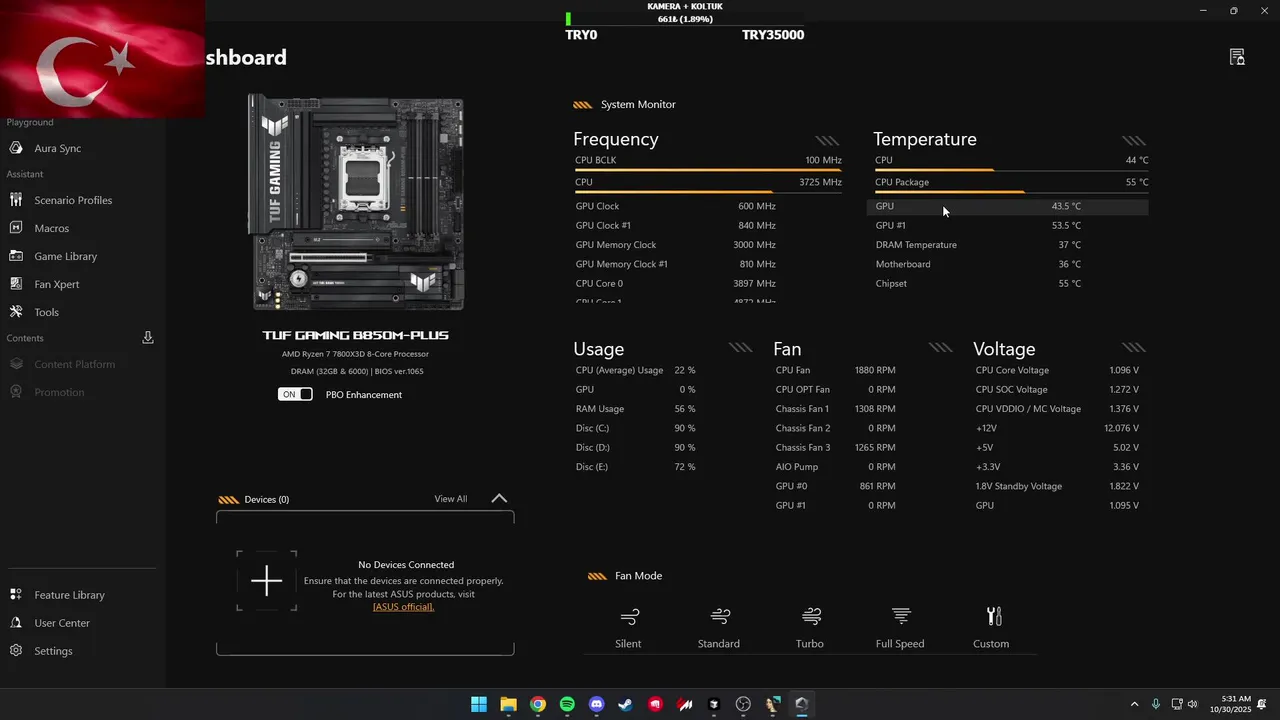
Task: Collapse the Devices panel with the chevron
Action: pyautogui.click(x=499, y=498)
